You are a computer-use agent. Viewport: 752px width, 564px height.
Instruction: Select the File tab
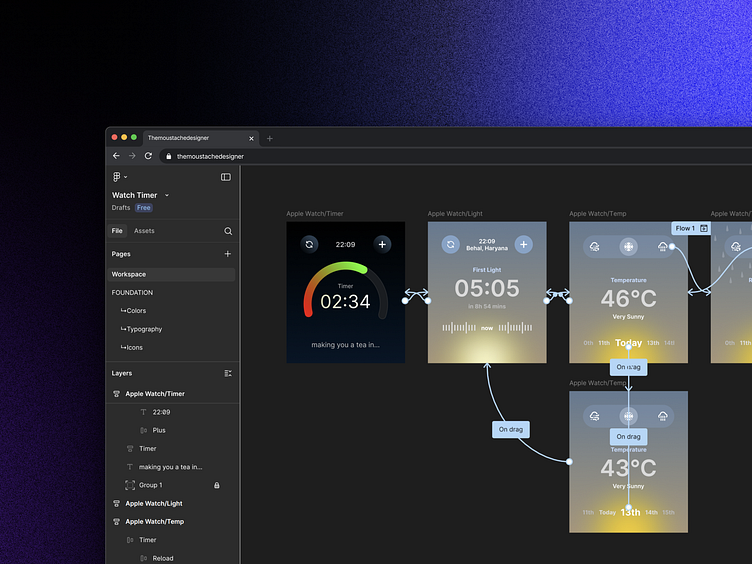[117, 231]
